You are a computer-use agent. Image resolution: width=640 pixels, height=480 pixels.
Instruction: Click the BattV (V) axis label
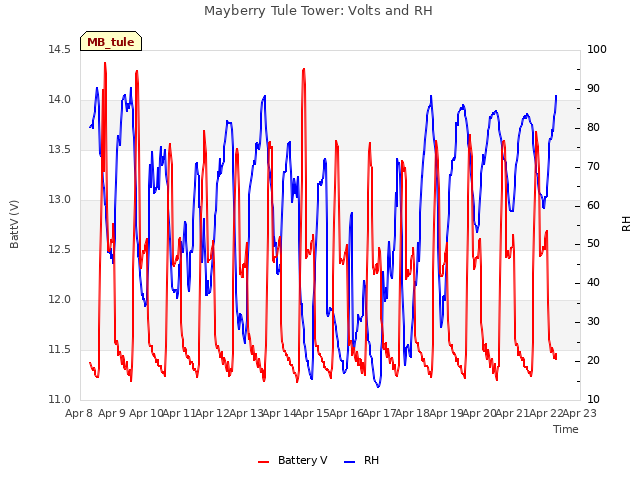pos(14,224)
